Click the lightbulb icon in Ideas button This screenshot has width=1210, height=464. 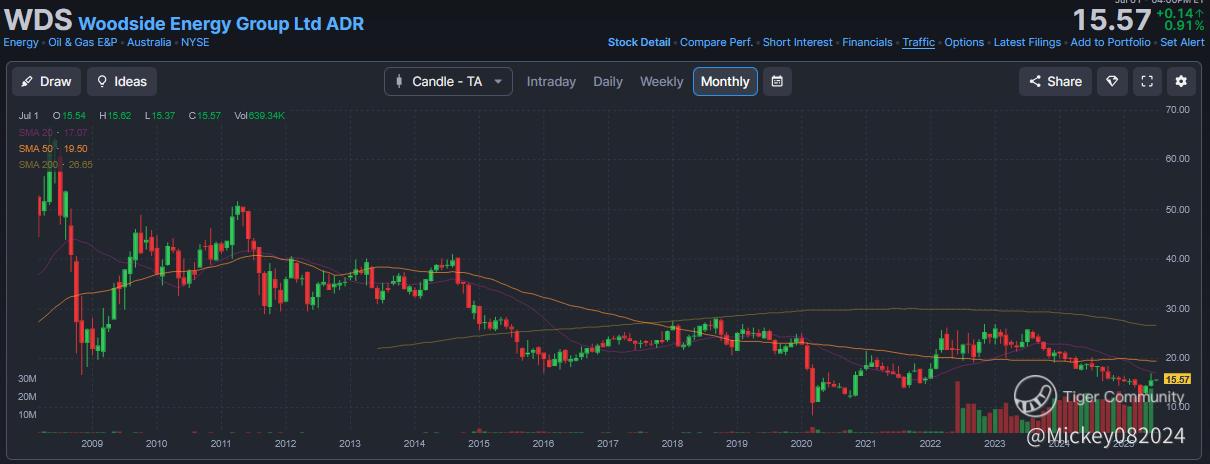coord(102,82)
